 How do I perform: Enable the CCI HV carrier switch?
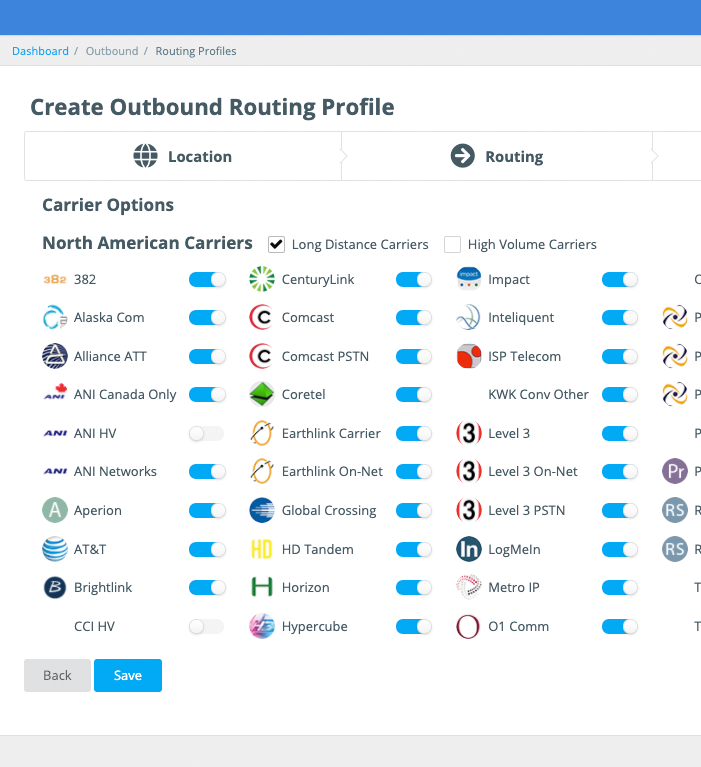[207, 626]
